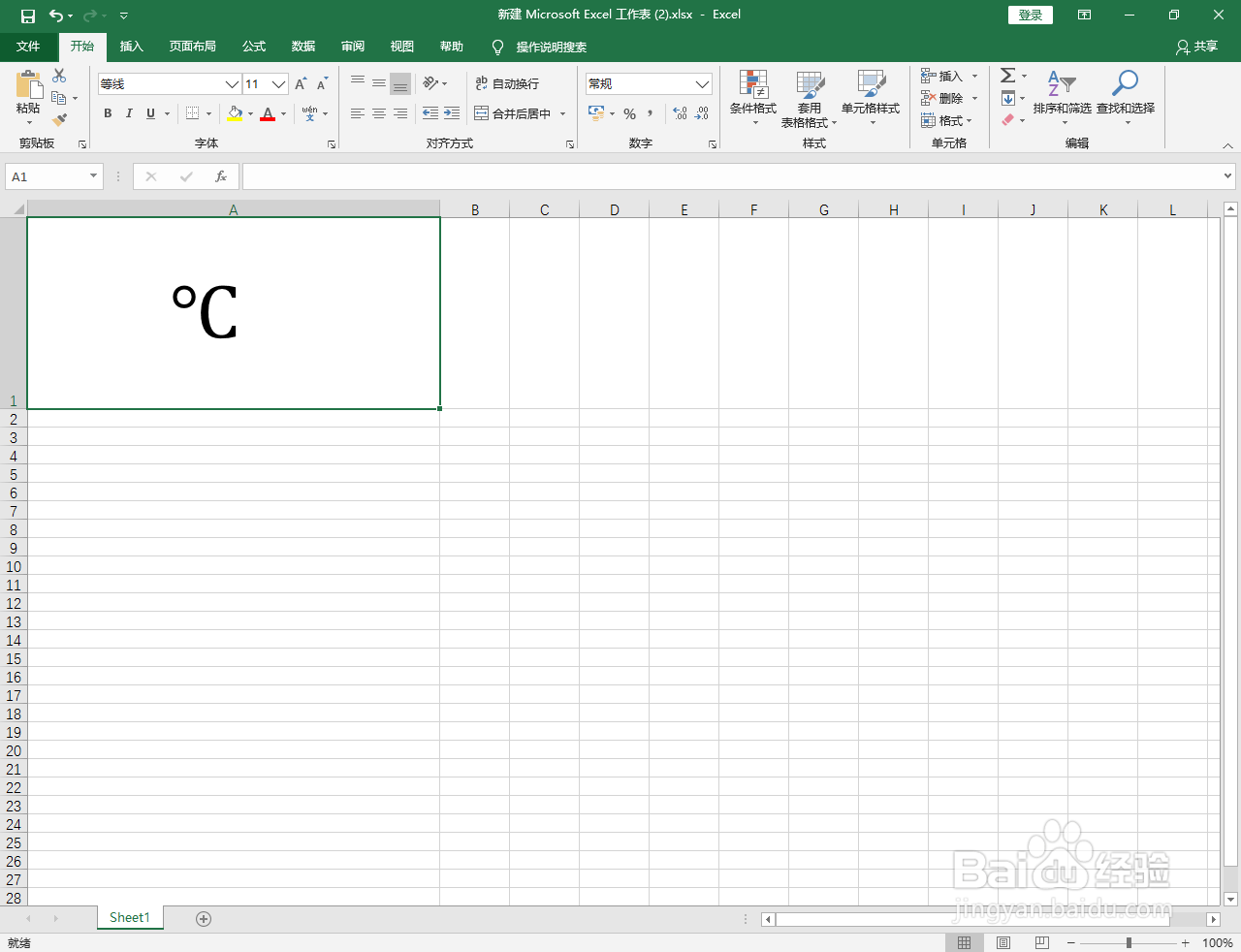
Task: Click the Format Painter brush icon
Action: coord(59,120)
